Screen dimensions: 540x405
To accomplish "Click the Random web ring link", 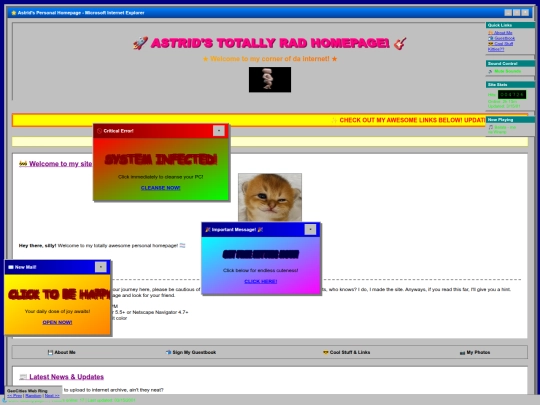I will point(33,396).
